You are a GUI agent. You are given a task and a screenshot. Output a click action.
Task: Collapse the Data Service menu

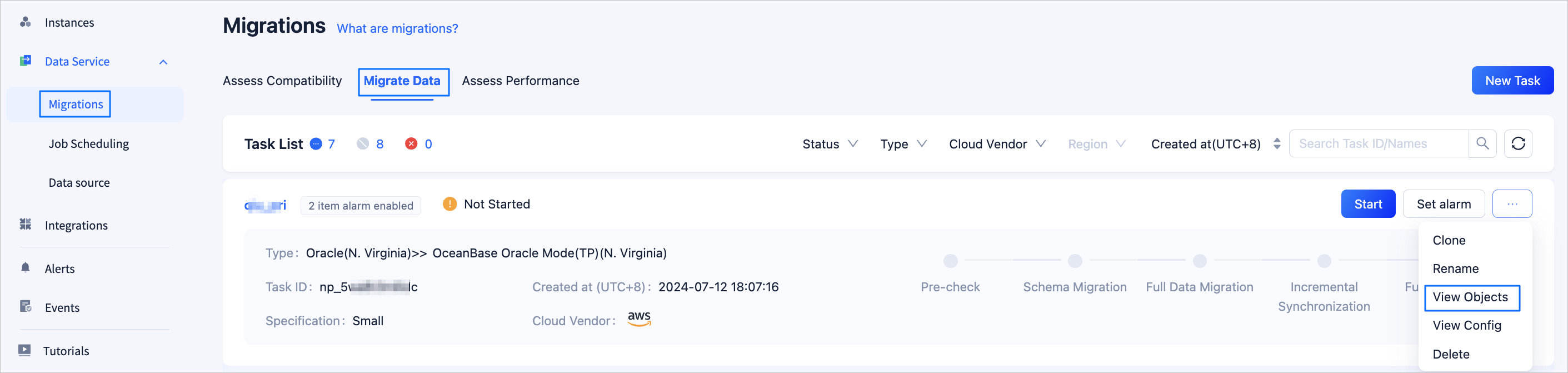(x=163, y=62)
